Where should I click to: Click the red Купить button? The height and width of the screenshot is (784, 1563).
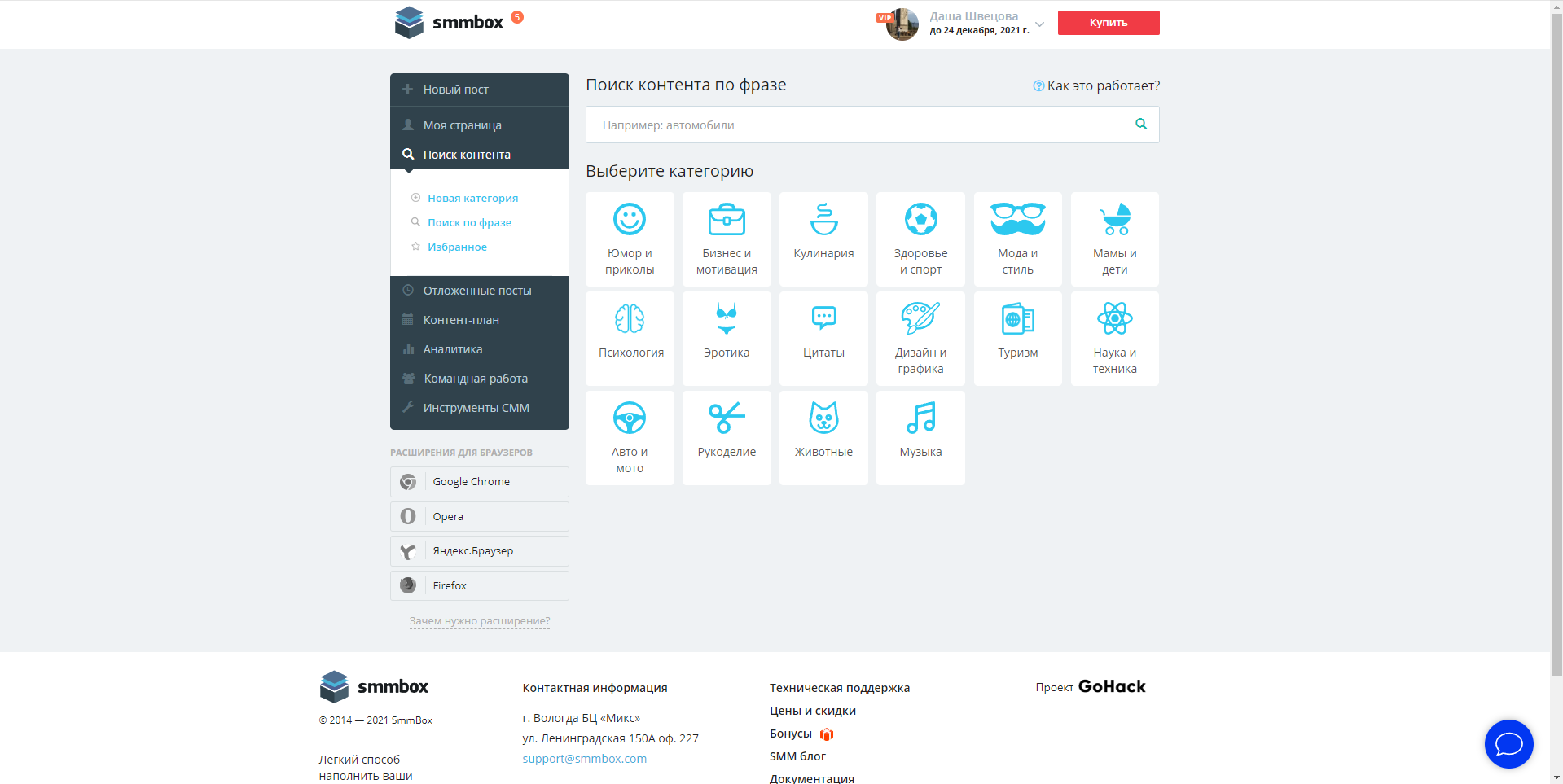coord(1109,23)
